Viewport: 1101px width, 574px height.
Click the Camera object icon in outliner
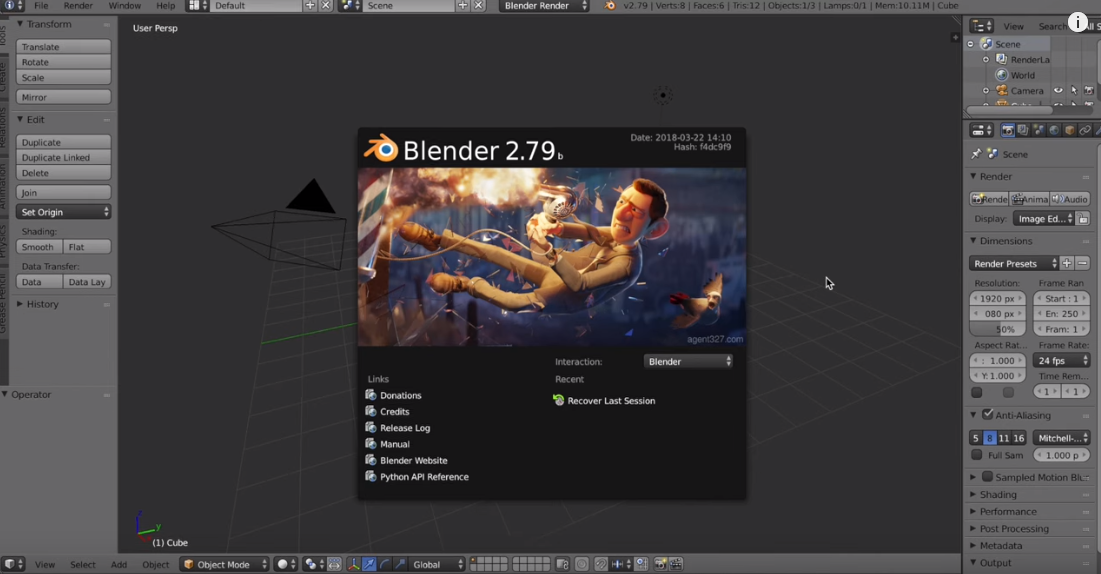(x=1002, y=91)
